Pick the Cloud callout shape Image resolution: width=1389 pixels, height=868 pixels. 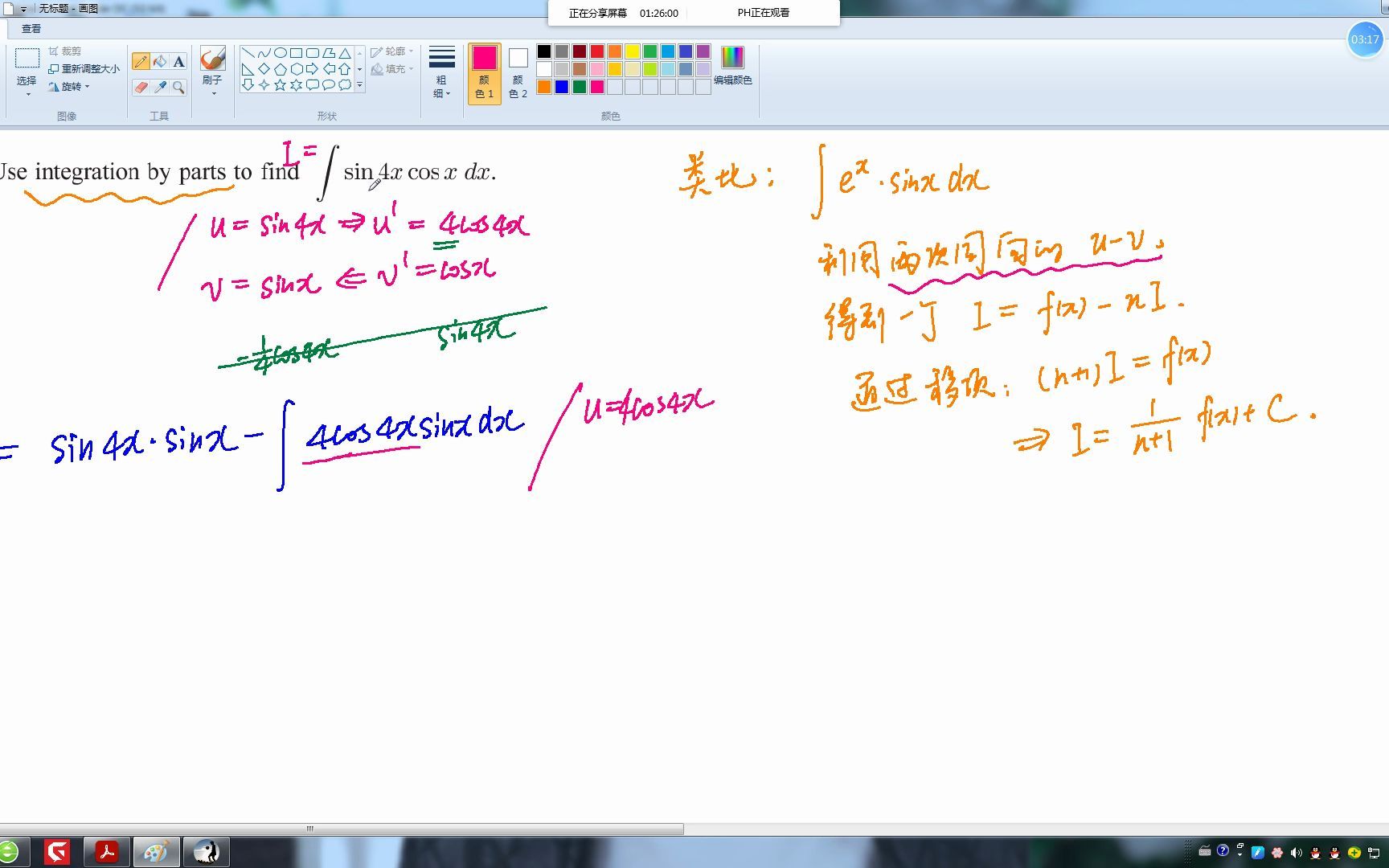(x=344, y=85)
